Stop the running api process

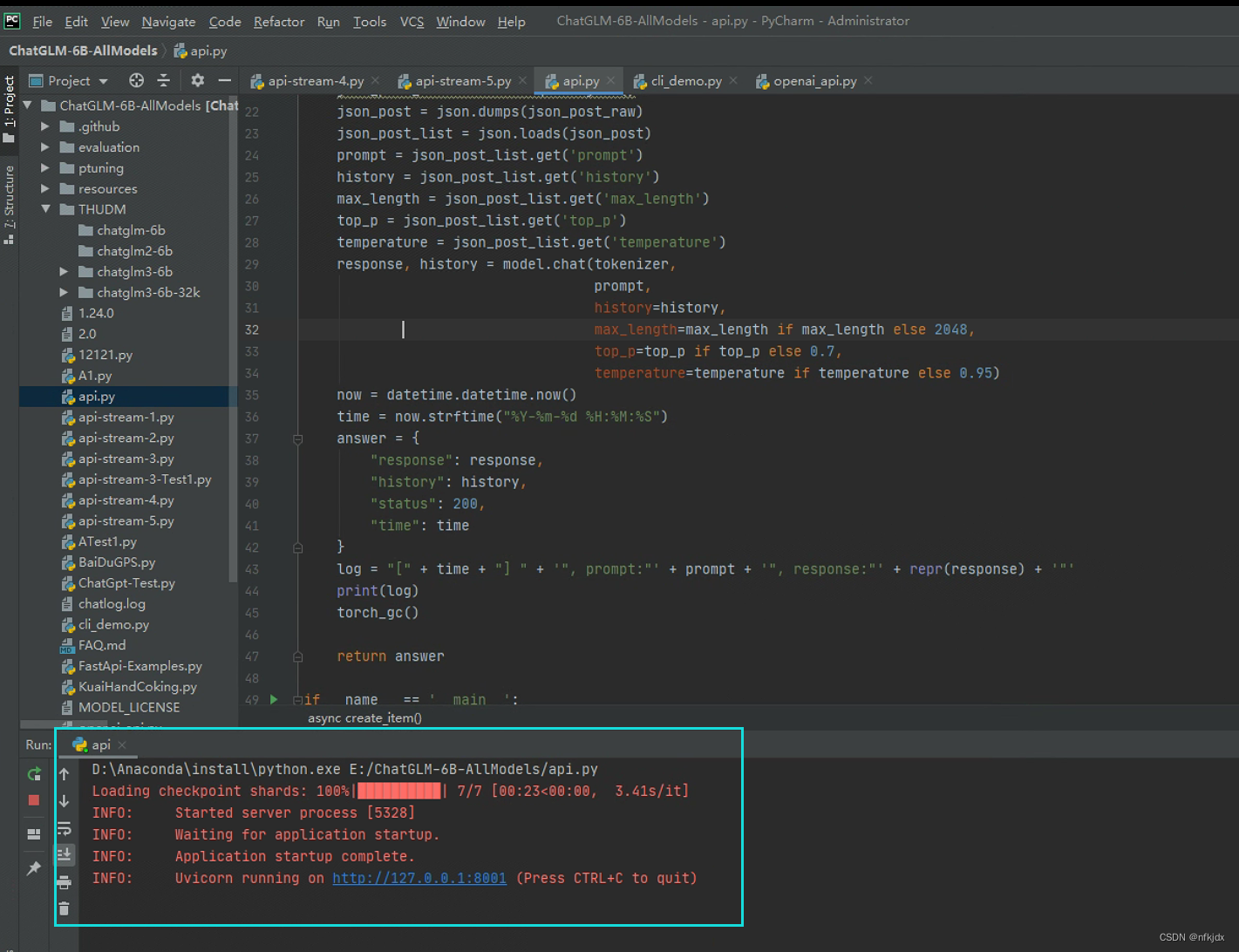(x=34, y=799)
